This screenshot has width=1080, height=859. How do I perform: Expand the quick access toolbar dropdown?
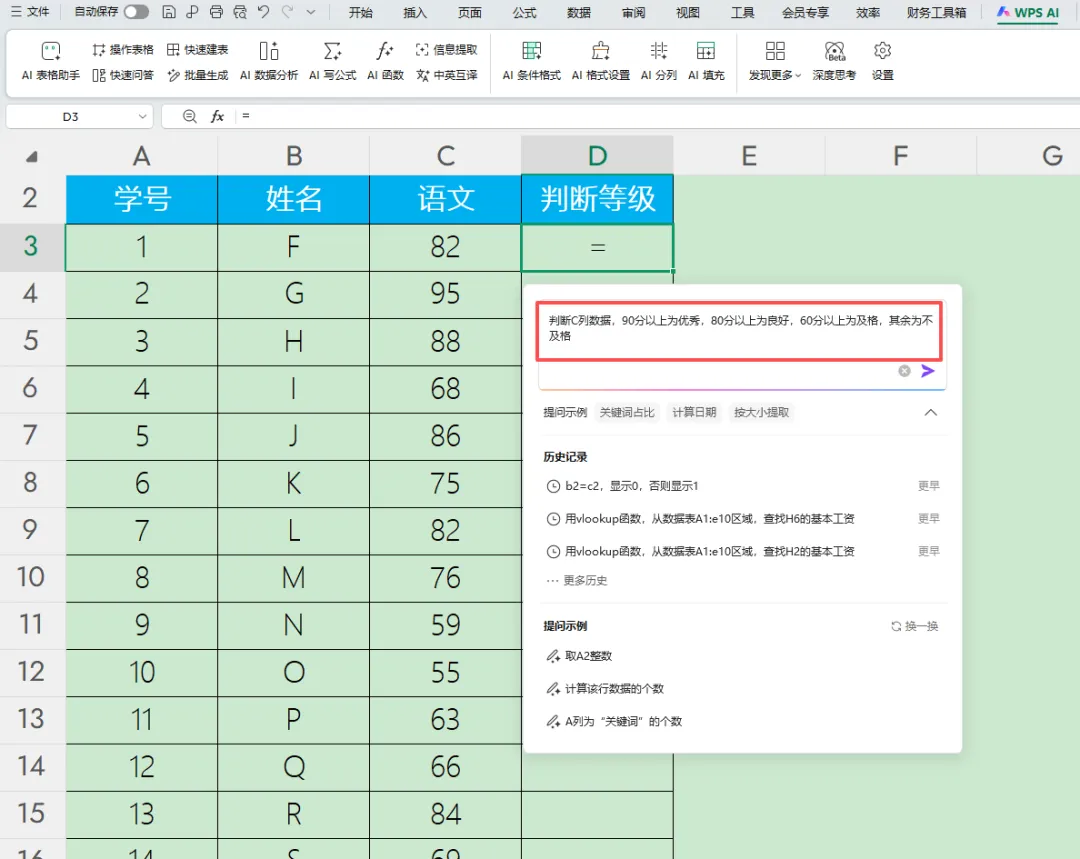[311, 12]
